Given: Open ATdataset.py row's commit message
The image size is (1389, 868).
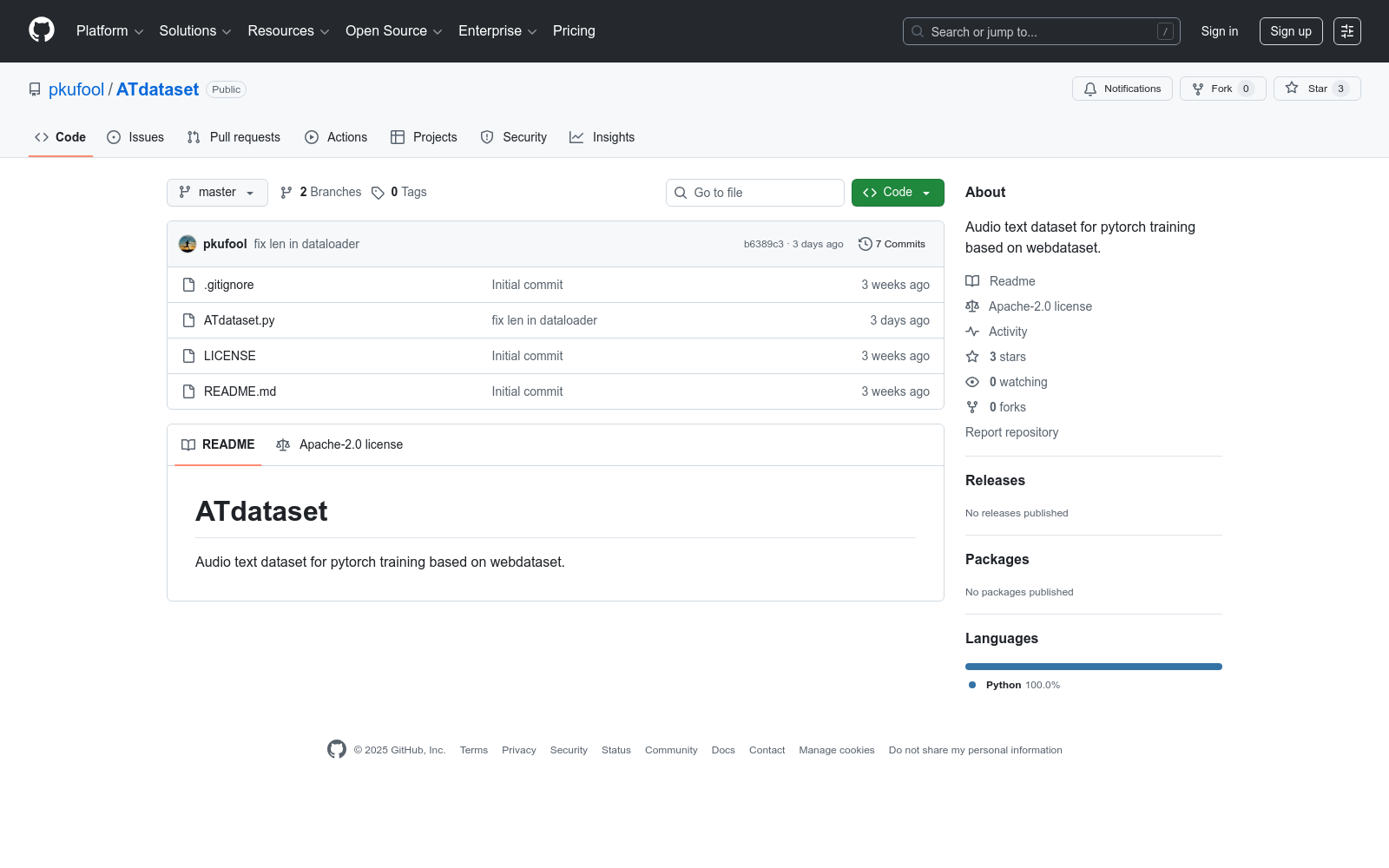Looking at the screenshot, I should pos(544,320).
